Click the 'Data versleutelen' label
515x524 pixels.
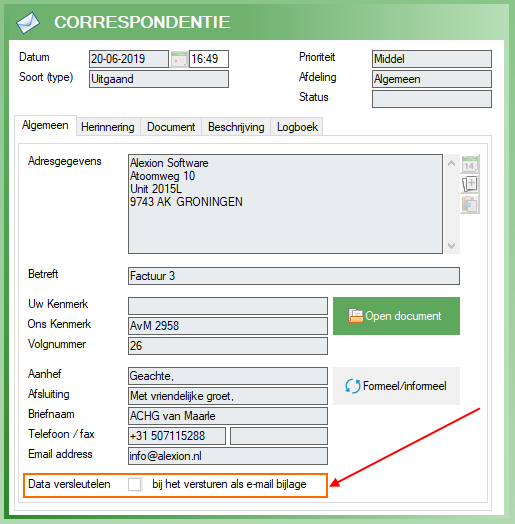click(x=69, y=484)
